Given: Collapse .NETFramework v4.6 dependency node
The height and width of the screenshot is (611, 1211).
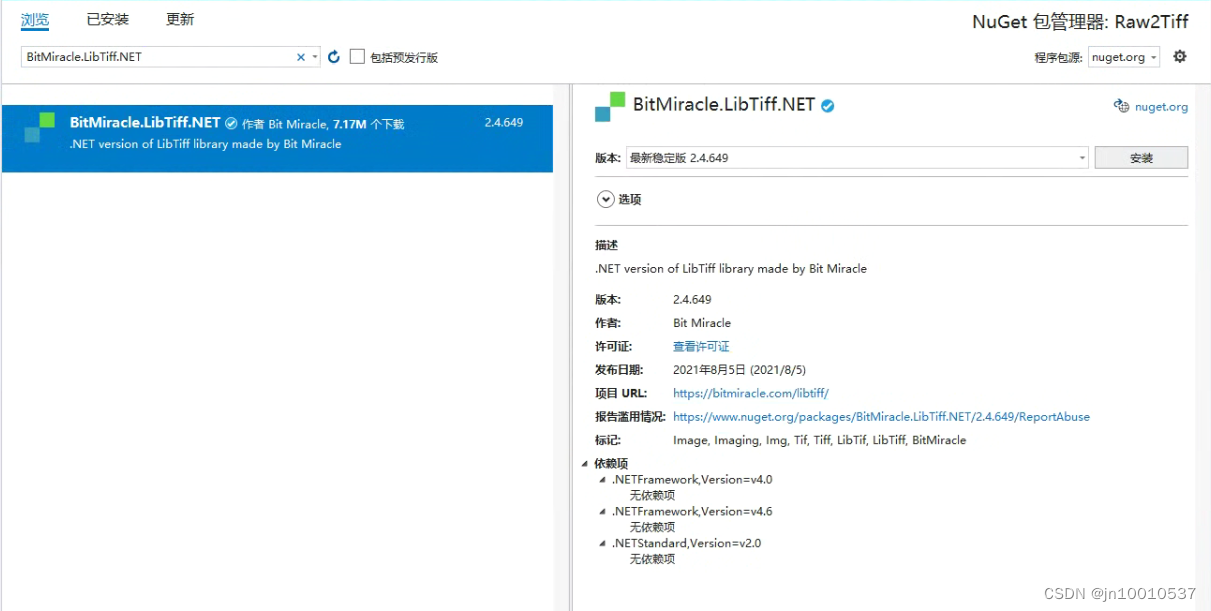Looking at the screenshot, I should click(x=603, y=512).
